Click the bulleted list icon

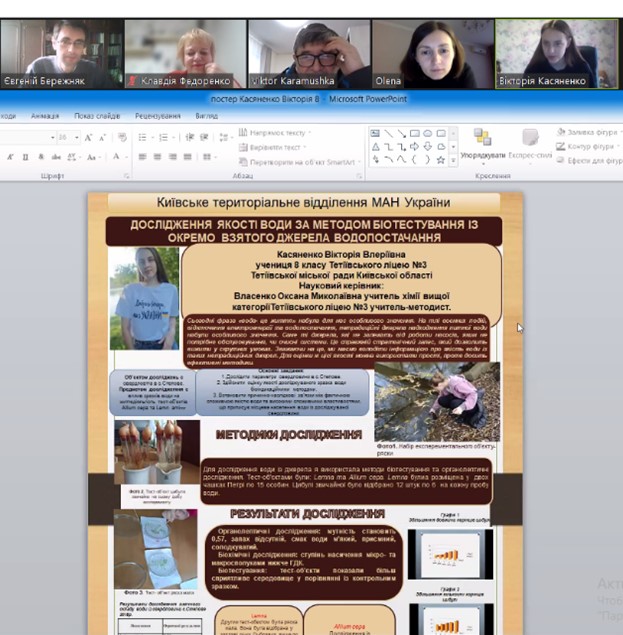pyautogui.click(x=142, y=138)
